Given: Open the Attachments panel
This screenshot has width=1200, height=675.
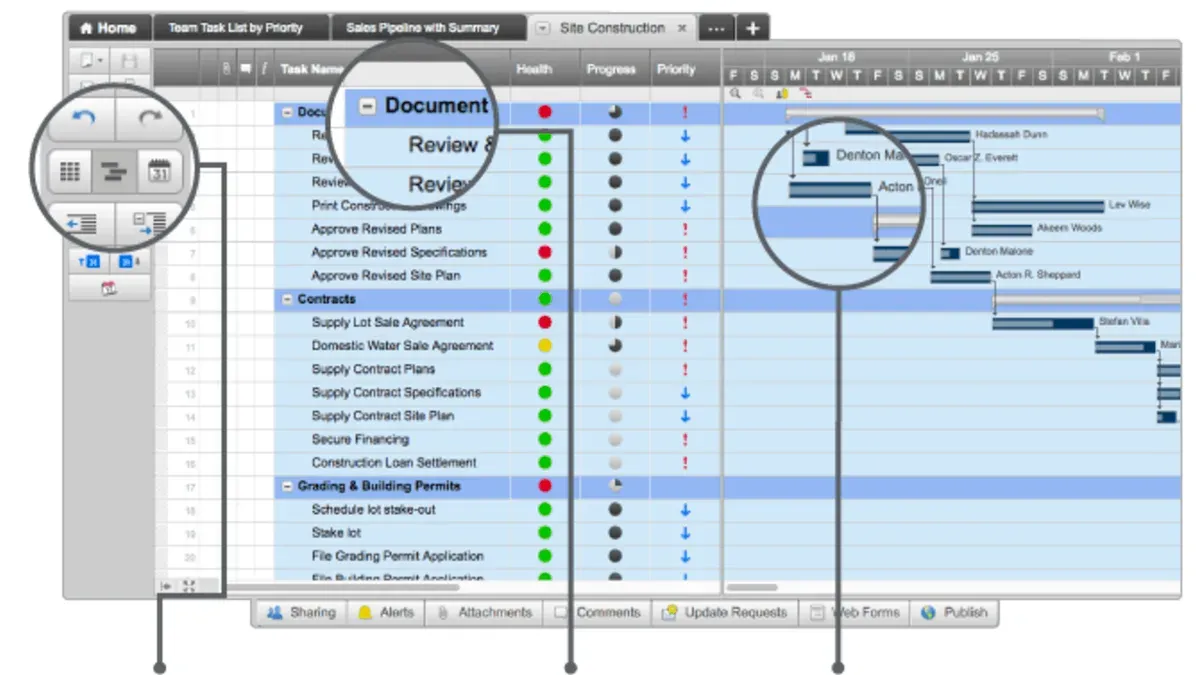Looking at the screenshot, I should pos(483,612).
